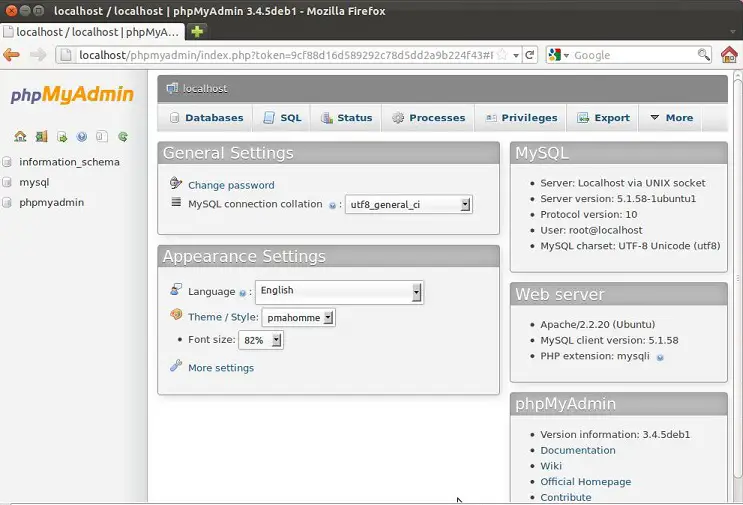
Task: Open the Official Homepage link
Action: 586,481
